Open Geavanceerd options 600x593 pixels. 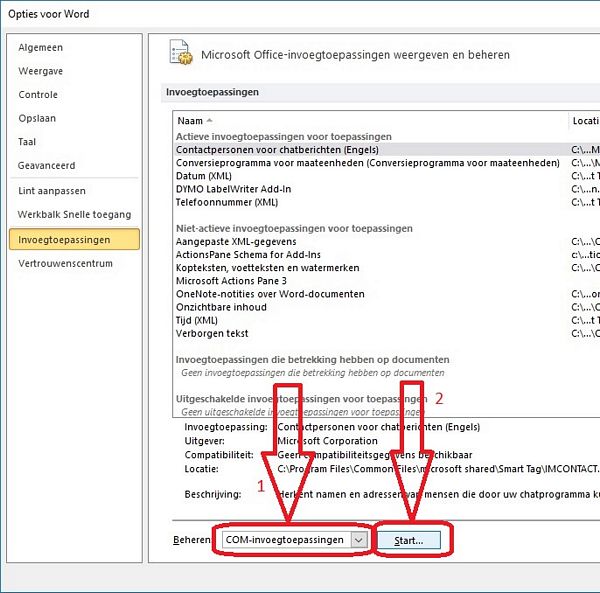(46, 166)
